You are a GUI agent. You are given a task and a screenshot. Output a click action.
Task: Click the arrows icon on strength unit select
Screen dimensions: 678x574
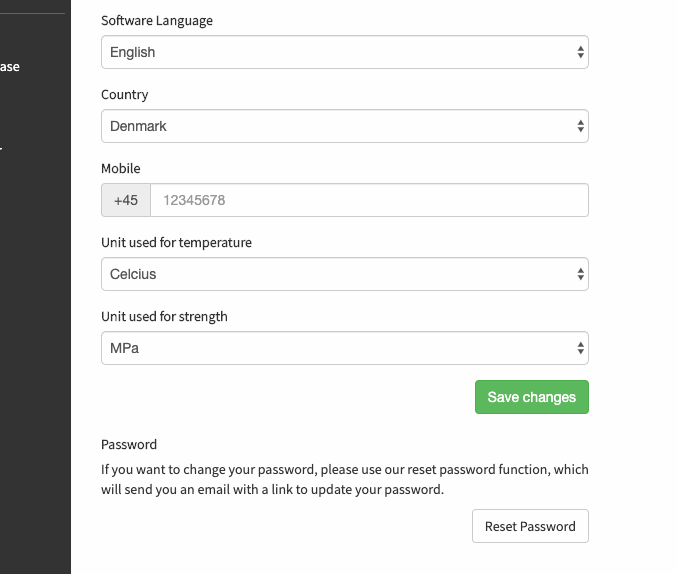pos(580,348)
